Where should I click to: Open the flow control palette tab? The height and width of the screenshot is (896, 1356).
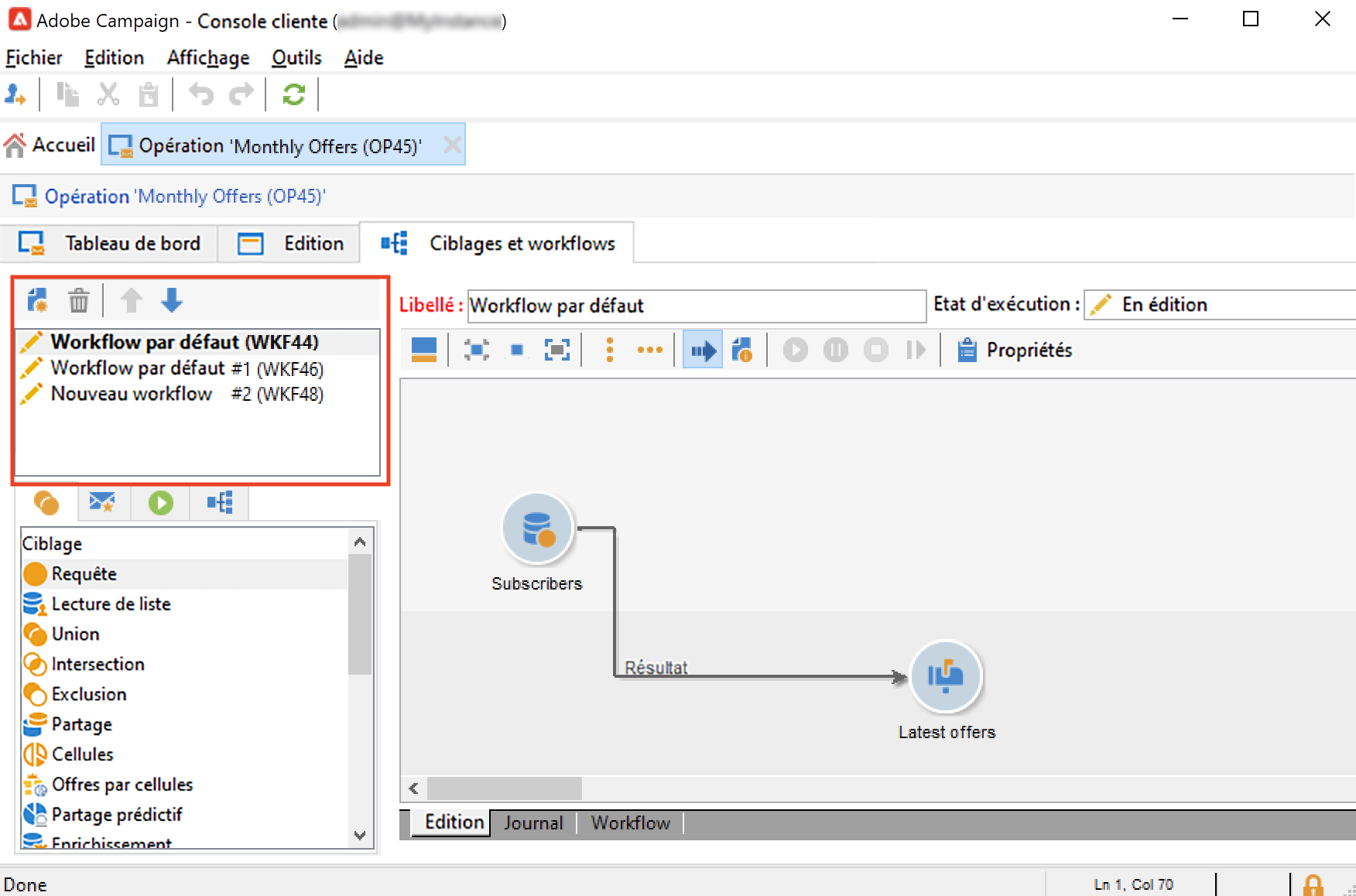[220, 503]
